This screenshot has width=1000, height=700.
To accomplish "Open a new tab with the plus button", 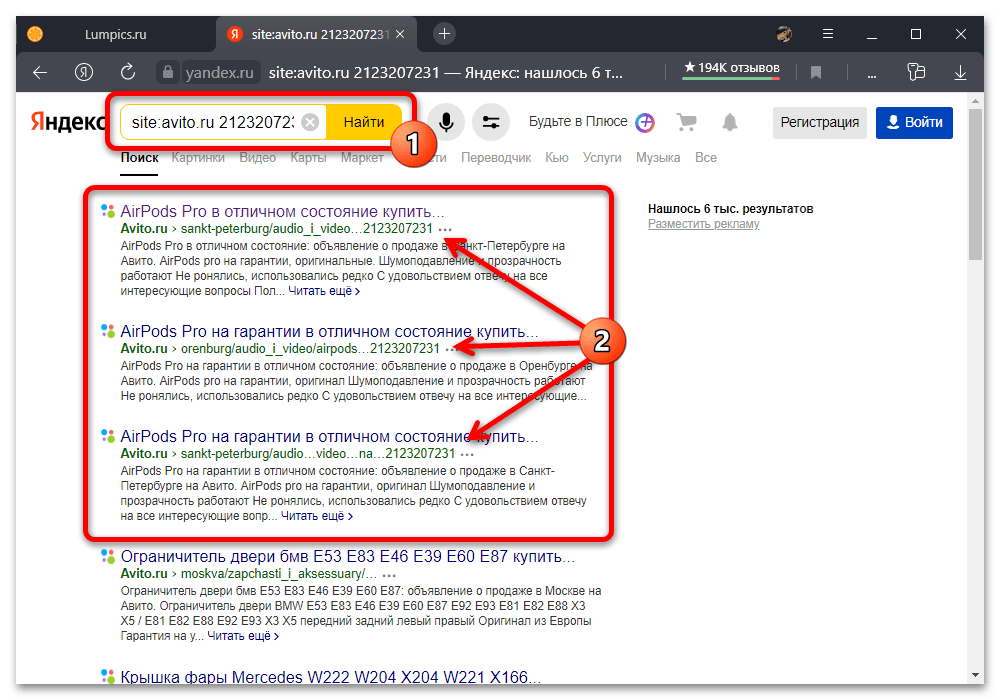I will pos(445,34).
